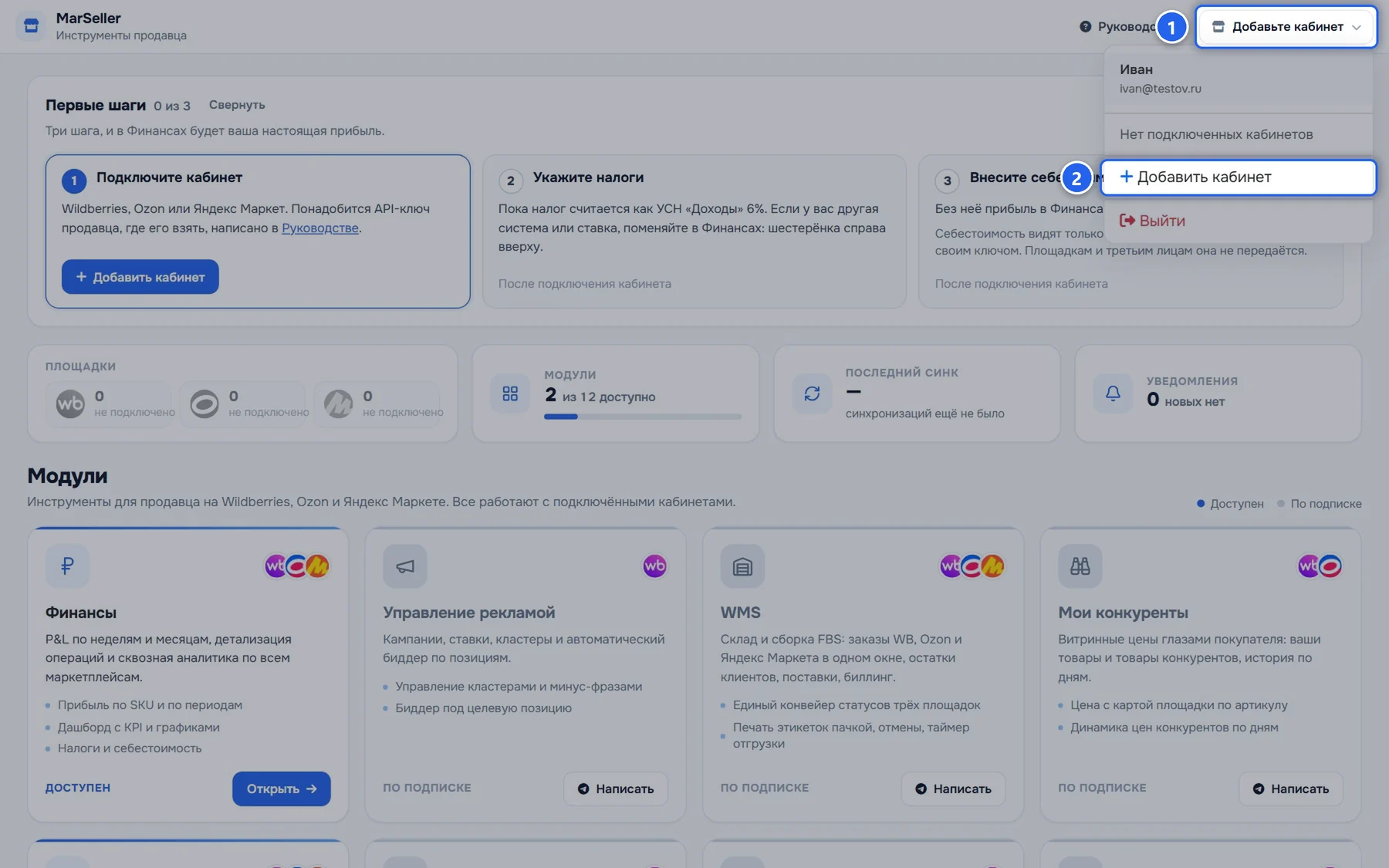Viewport: 1389px width, 868px height.
Task: Click the Telegram icon in WMS Написать button
Action: pos(921,789)
